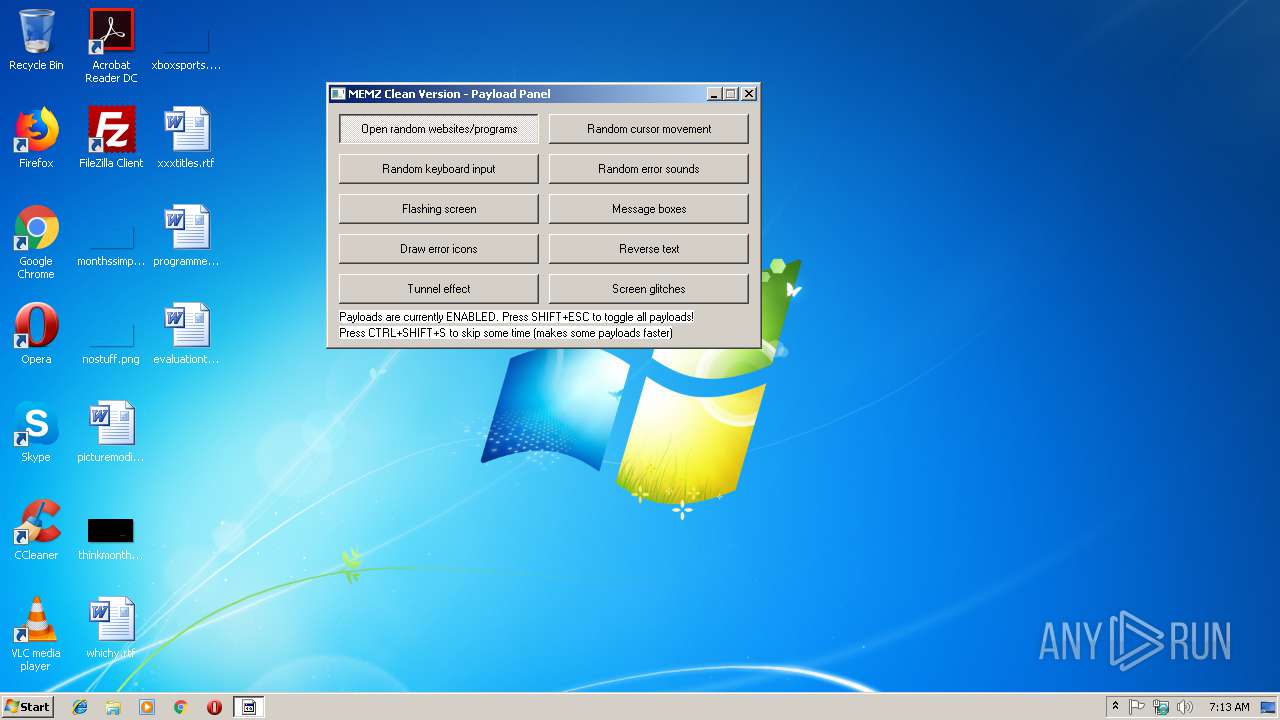Screen dimensions: 1280x720
Task: Select Firefox desktop shortcut
Action: [x=36, y=138]
